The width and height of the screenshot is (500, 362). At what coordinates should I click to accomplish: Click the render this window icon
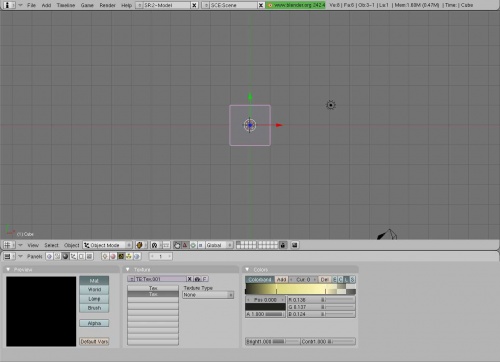pyautogui.click(x=294, y=245)
